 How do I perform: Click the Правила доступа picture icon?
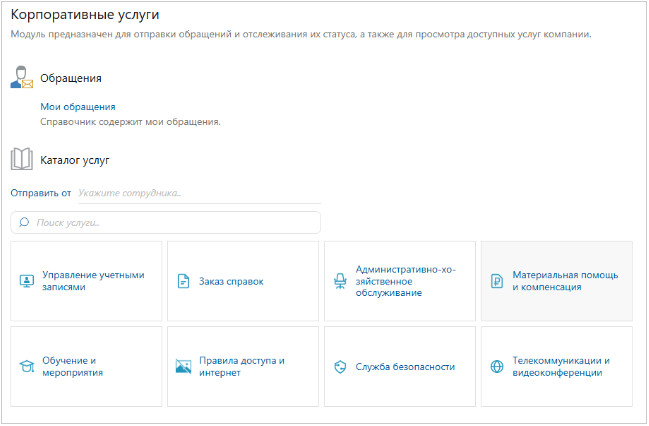click(x=183, y=366)
